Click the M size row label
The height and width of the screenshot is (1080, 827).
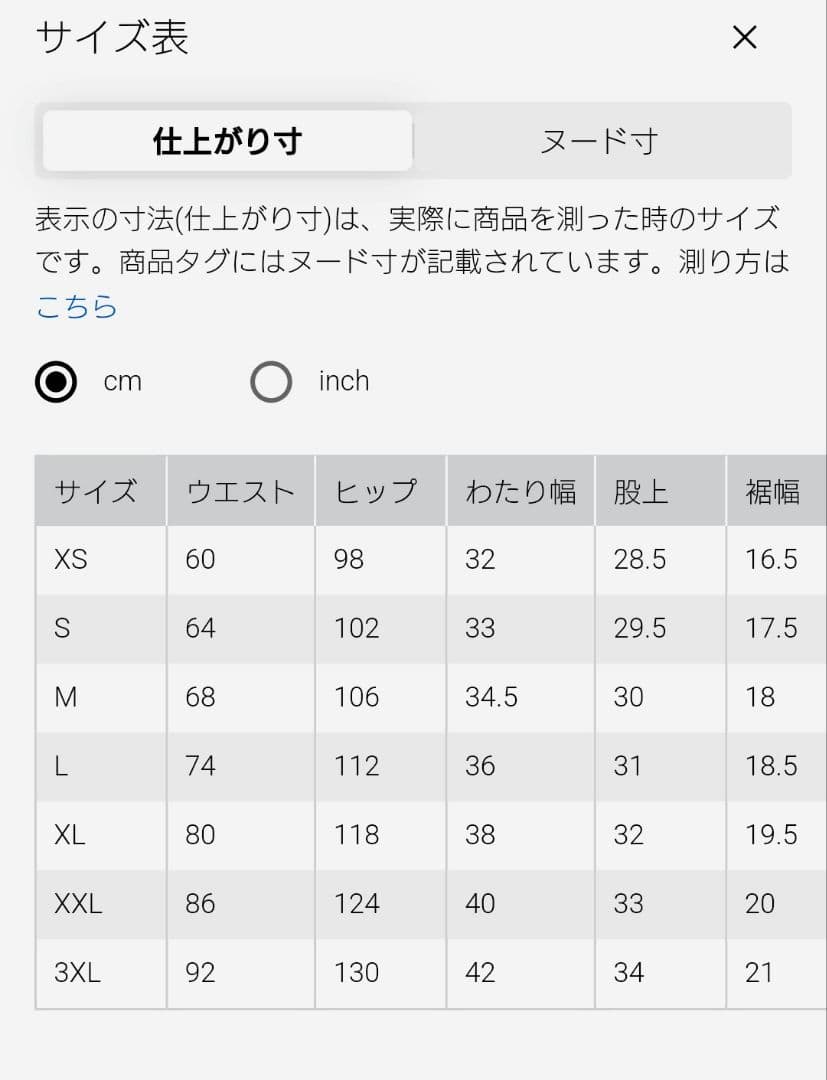pyautogui.click(x=65, y=697)
